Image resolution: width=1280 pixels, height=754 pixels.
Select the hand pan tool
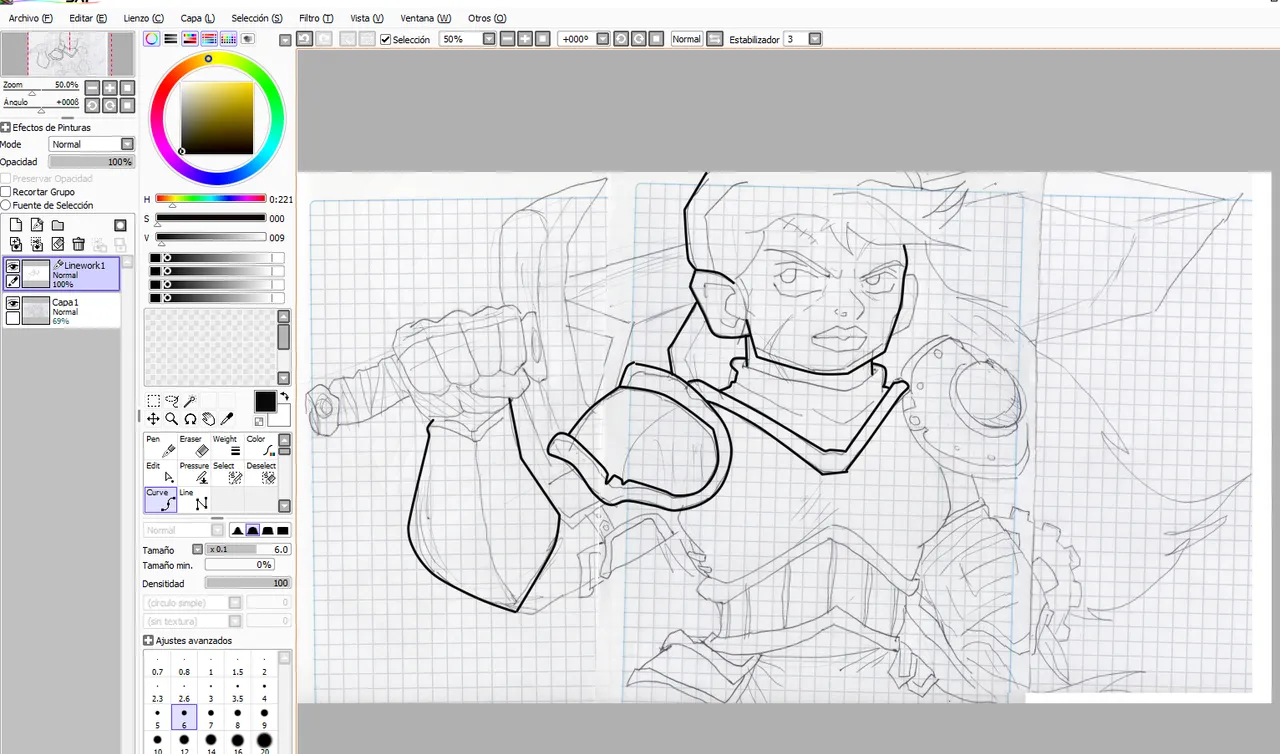(208, 419)
